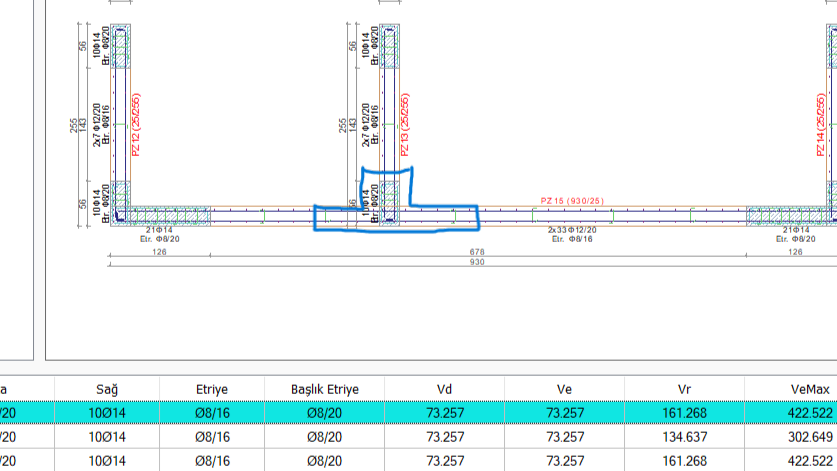Click Ø8/20 in the row with 302.649

[x=325, y=437]
